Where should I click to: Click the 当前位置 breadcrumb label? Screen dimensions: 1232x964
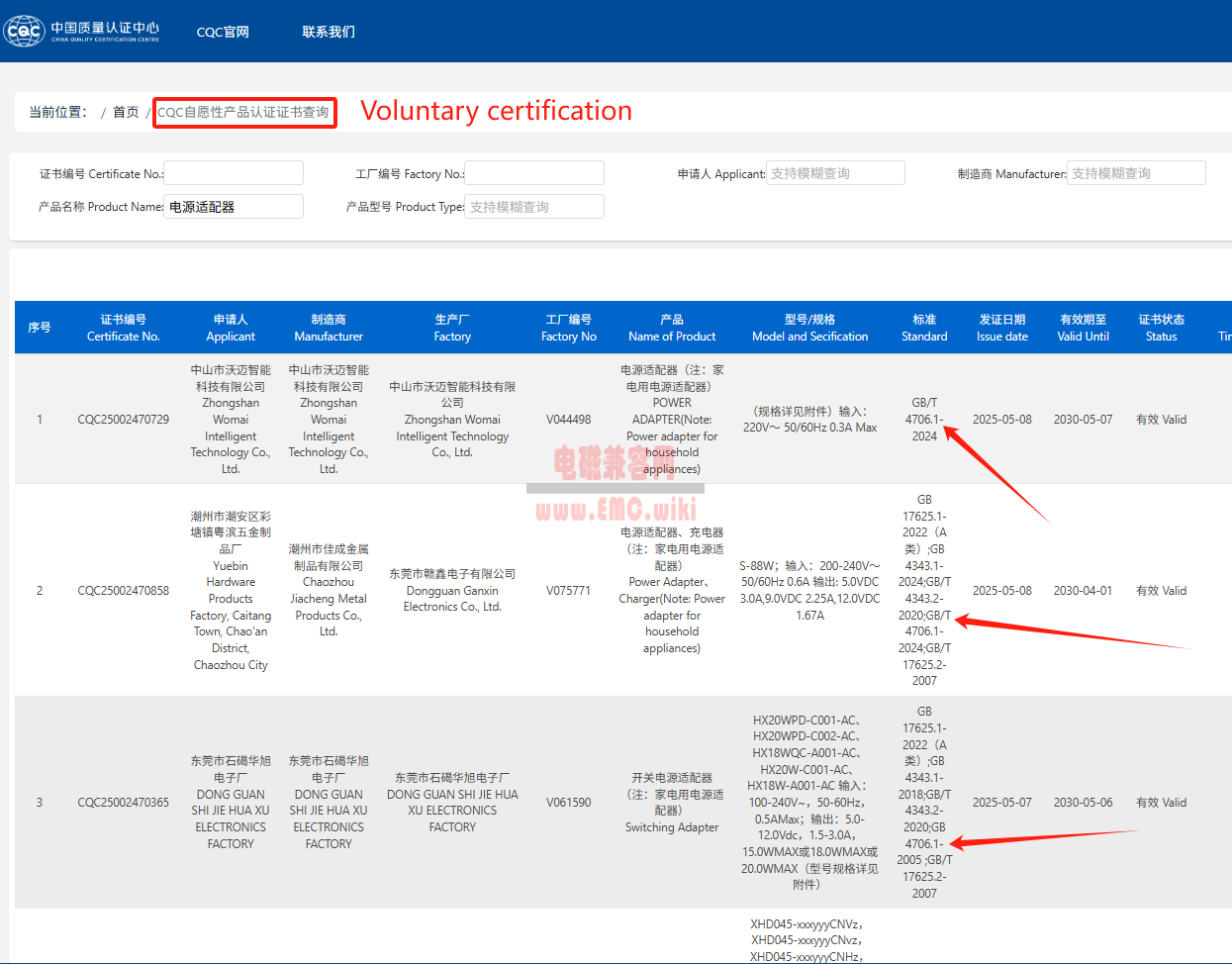57,112
